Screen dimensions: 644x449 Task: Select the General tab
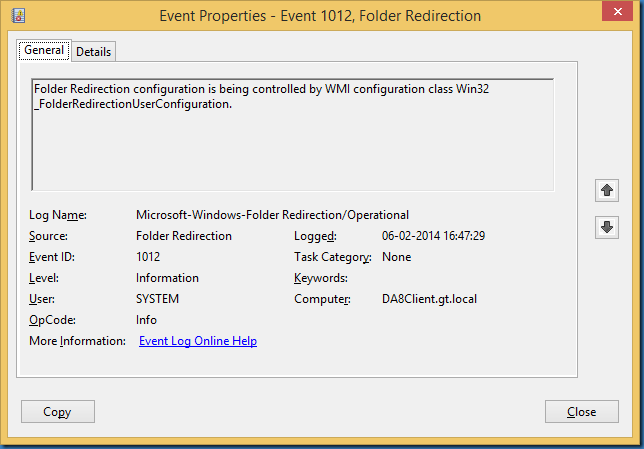(44, 50)
